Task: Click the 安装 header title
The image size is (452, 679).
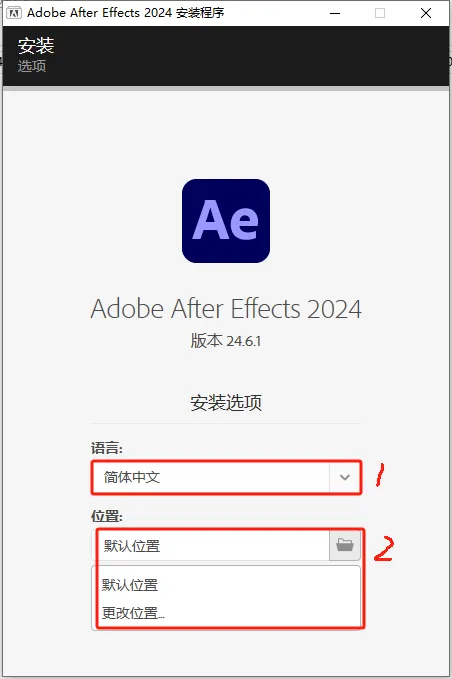Action: coord(36,46)
